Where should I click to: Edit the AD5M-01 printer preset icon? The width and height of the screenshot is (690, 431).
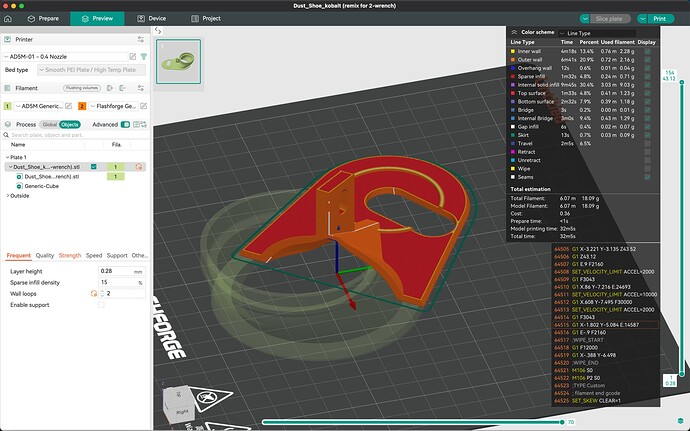(x=133, y=56)
